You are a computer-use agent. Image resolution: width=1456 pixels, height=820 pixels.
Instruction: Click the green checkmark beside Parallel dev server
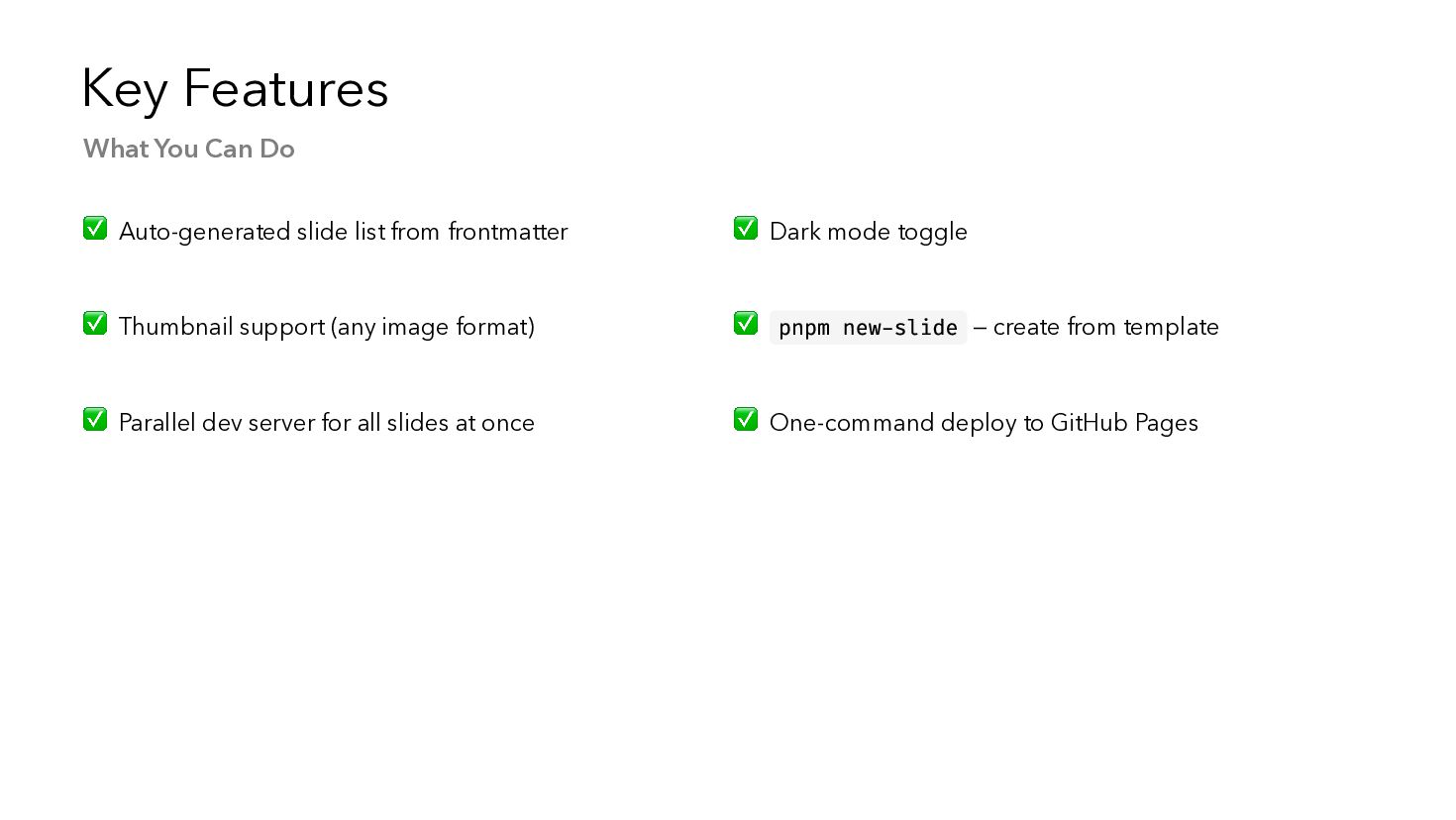(x=95, y=420)
